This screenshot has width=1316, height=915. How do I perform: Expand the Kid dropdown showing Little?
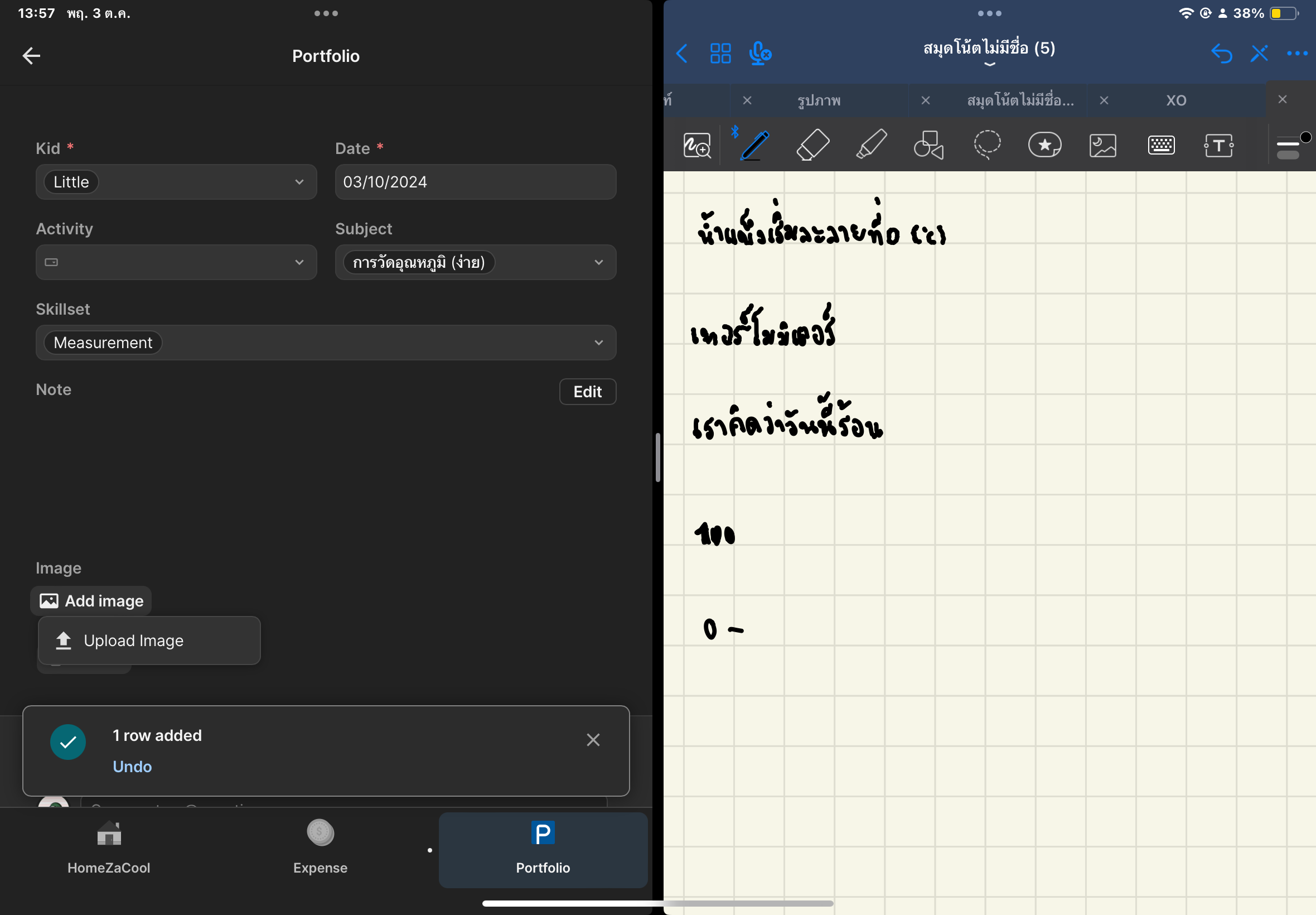click(176, 182)
